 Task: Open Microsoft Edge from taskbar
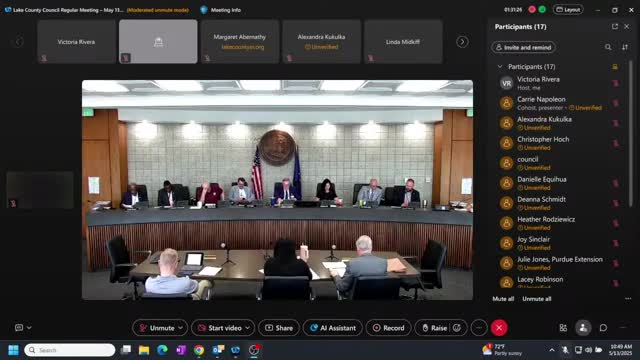coord(162,350)
